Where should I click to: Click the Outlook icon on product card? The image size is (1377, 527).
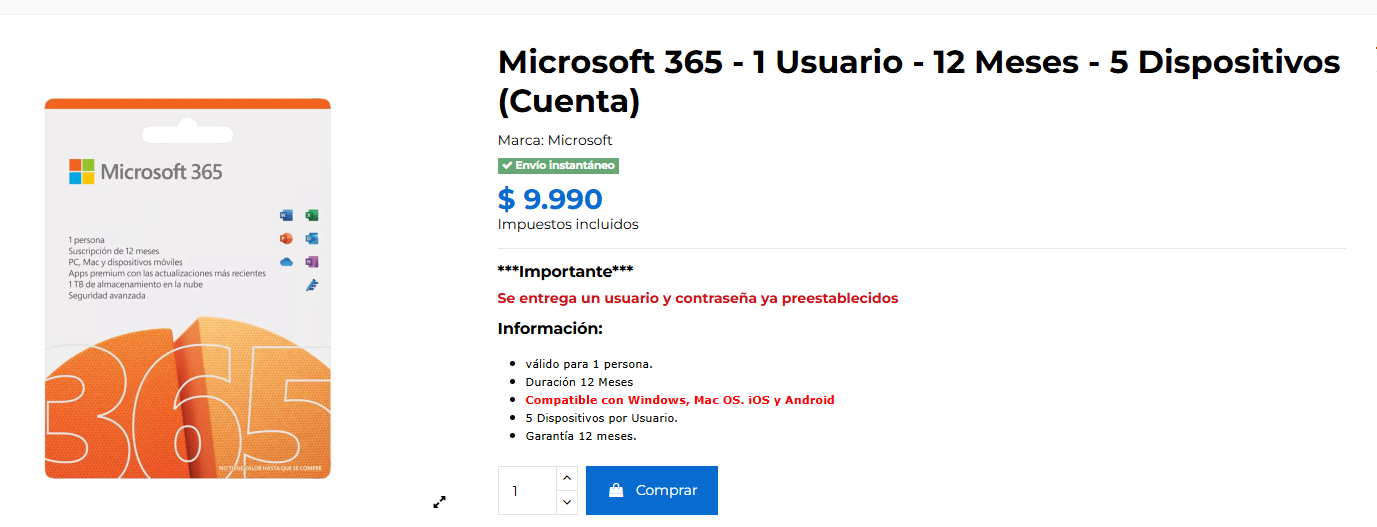click(x=311, y=238)
